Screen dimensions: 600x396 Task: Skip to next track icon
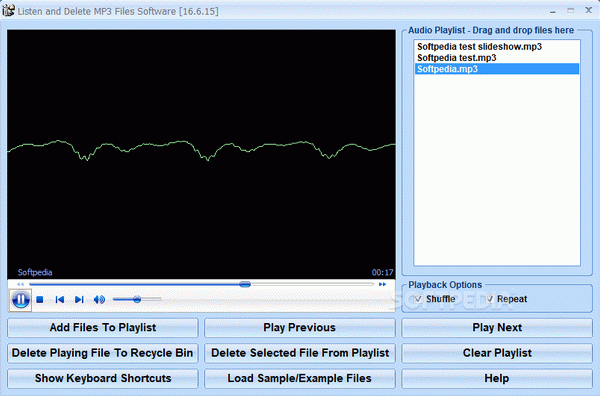(x=79, y=300)
